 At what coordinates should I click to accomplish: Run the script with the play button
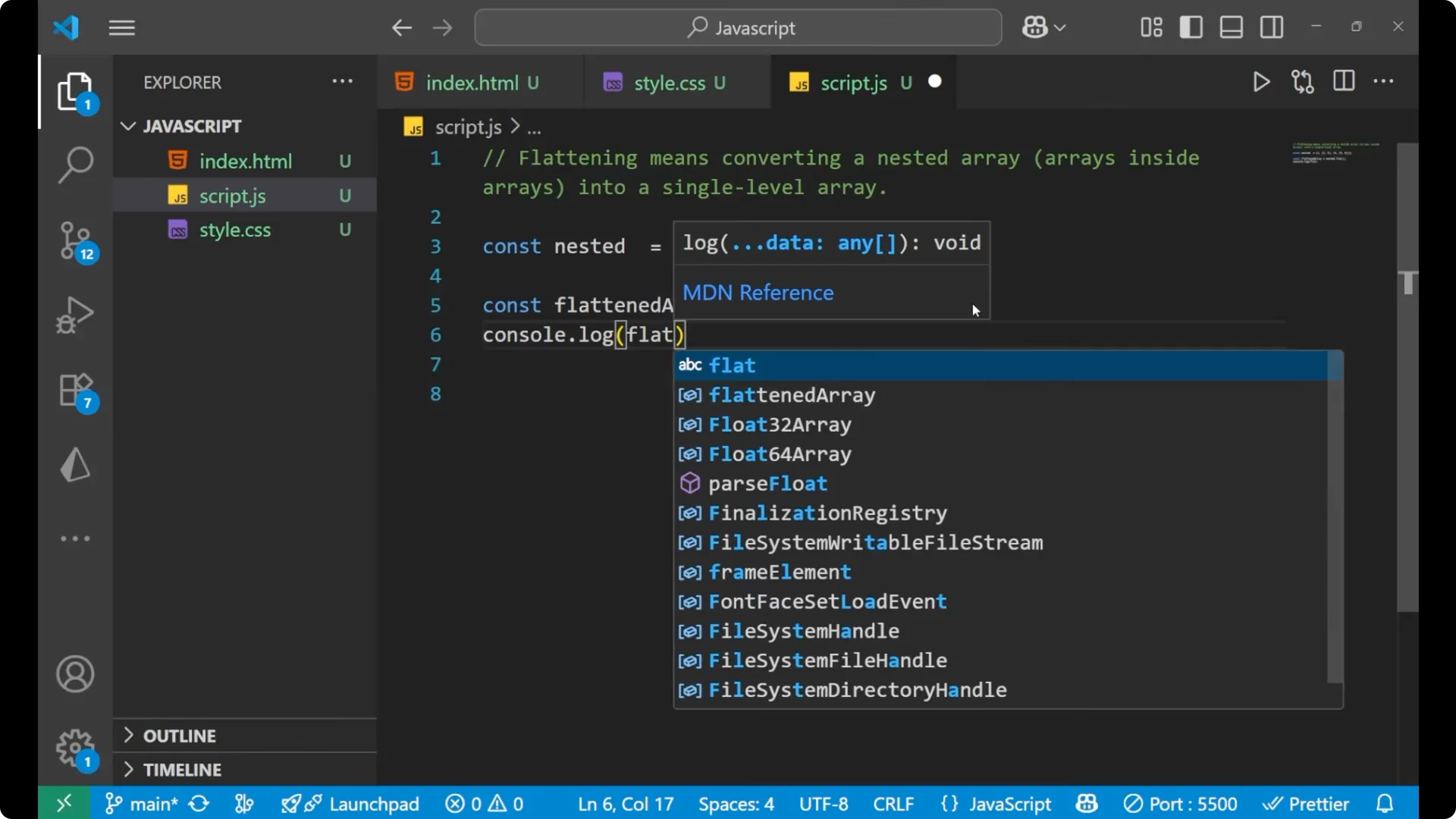click(1261, 82)
